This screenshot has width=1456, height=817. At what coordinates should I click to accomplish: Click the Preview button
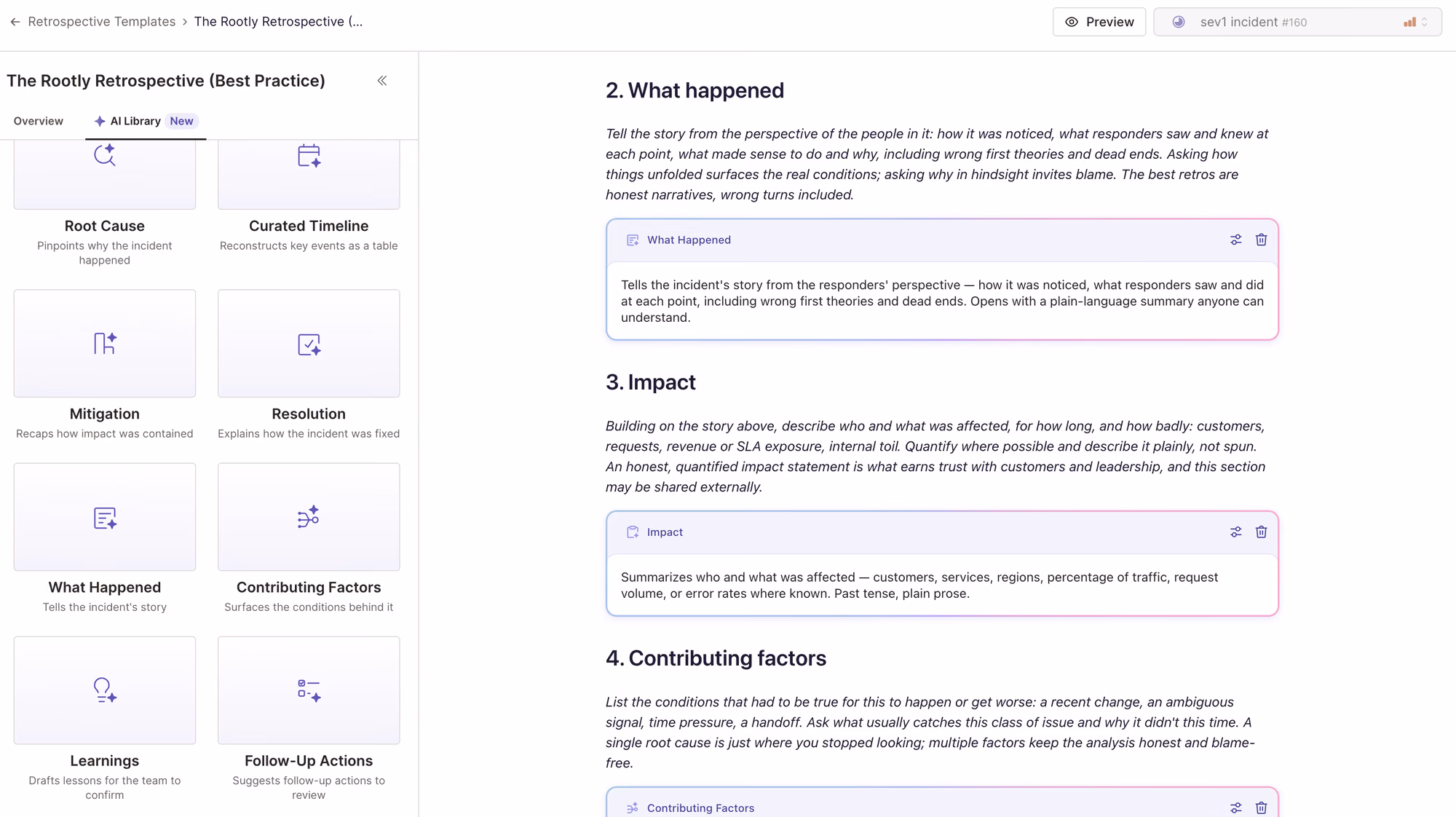click(x=1099, y=22)
